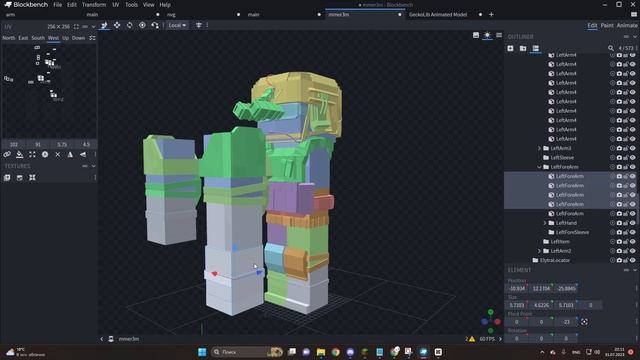640x360 pixels.
Task: Click the Pivot Point Z slider value -23
Action: (x=566, y=322)
